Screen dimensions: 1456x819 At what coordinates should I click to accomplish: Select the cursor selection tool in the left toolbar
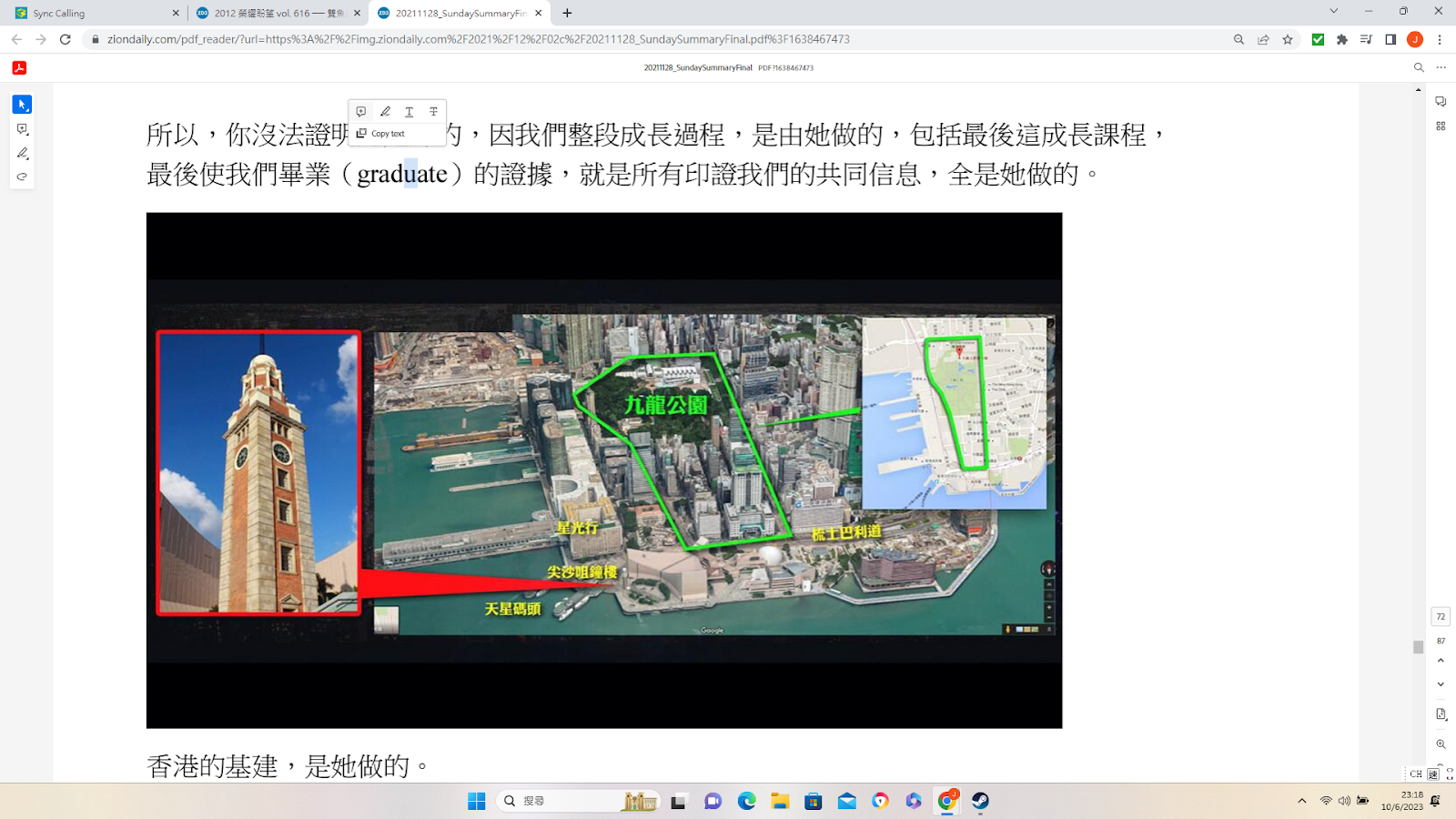coord(22,105)
